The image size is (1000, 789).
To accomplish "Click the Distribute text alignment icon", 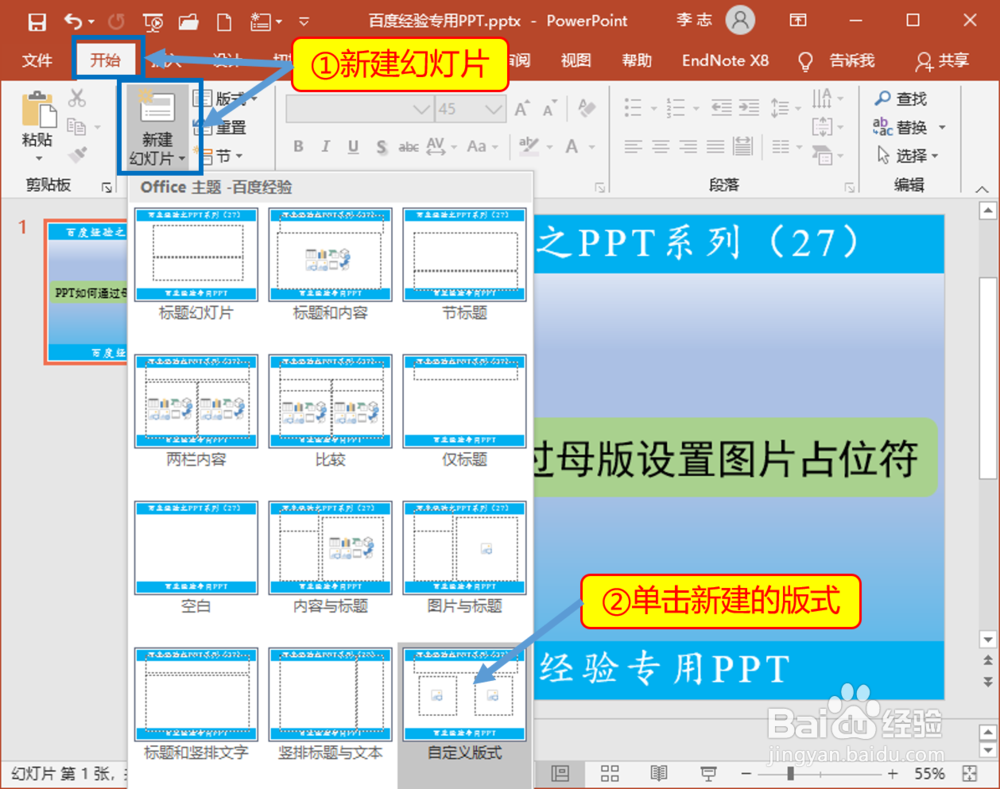I will pos(742,147).
